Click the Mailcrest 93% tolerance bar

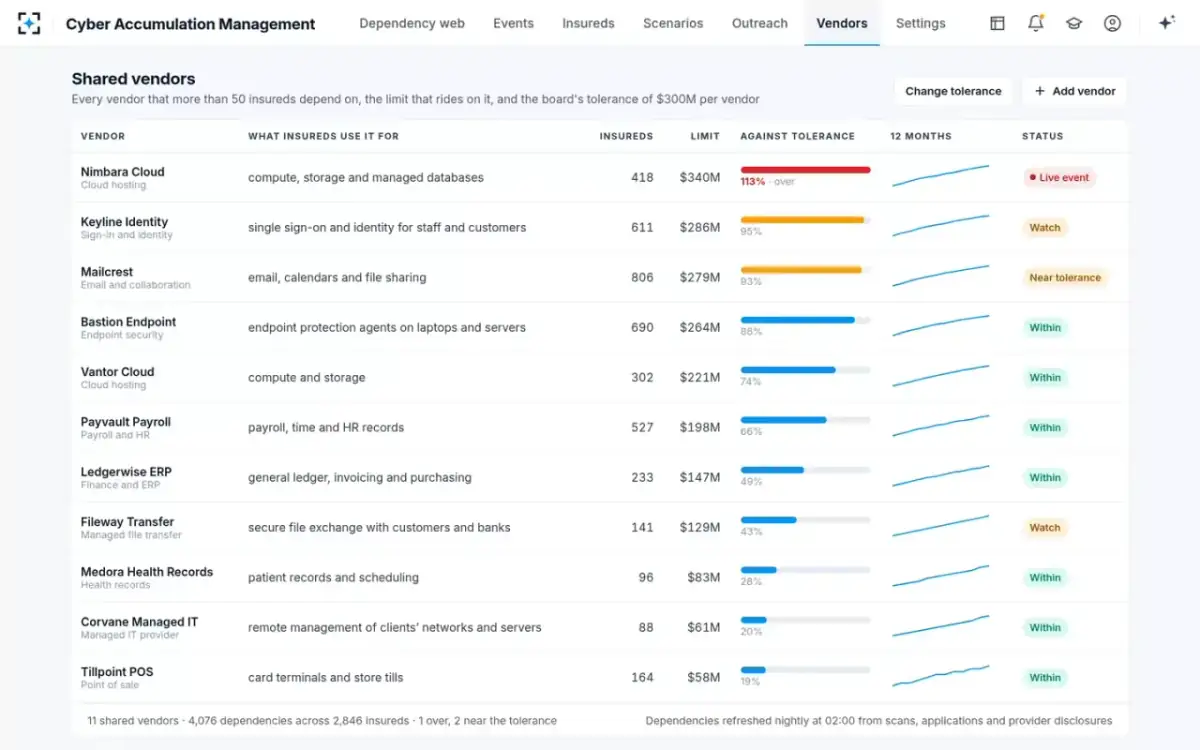point(805,270)
